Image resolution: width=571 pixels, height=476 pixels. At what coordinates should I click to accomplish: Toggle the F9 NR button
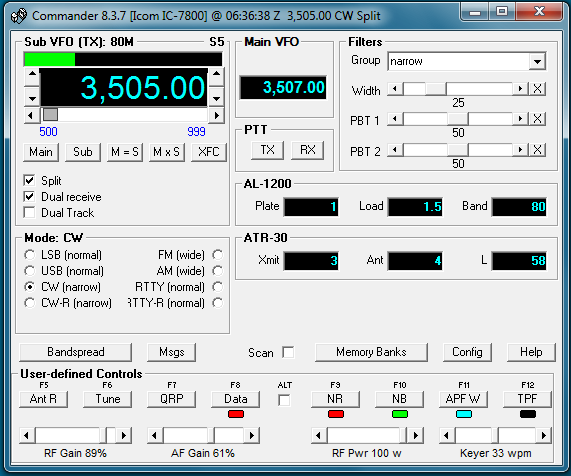(x=335, y=399)
